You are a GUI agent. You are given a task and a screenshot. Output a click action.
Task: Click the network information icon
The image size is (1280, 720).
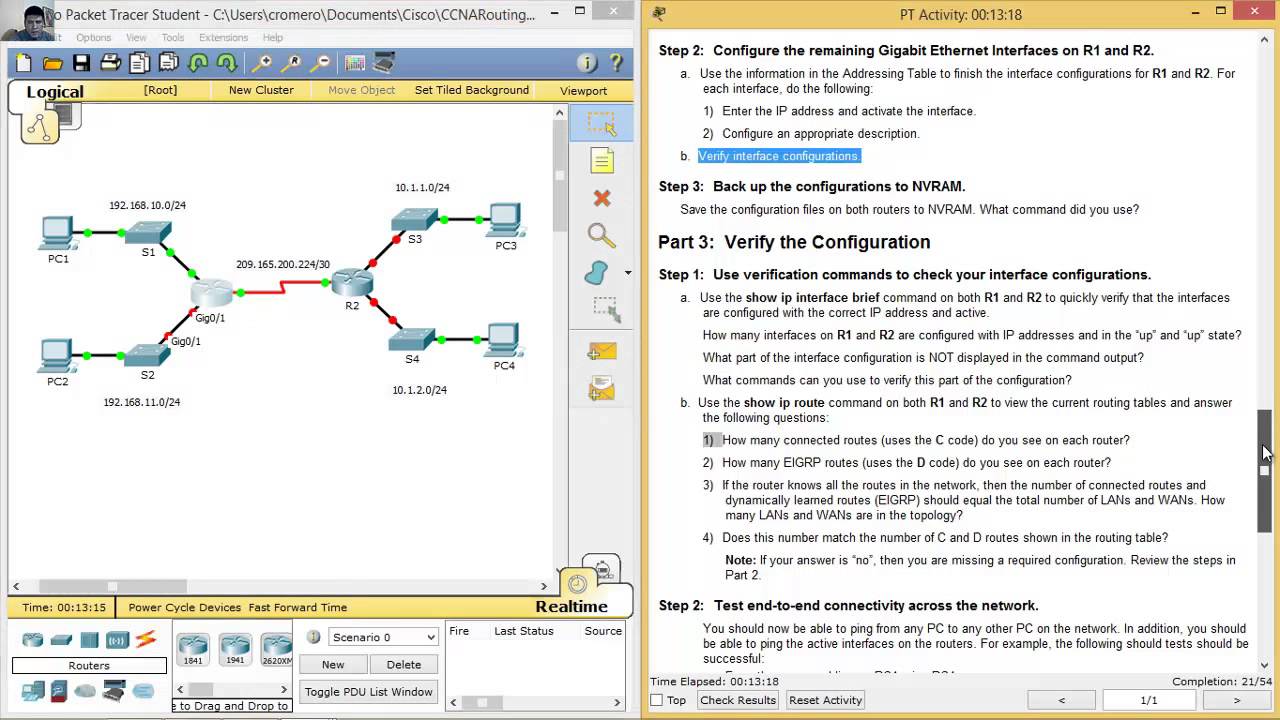(587, 63)
